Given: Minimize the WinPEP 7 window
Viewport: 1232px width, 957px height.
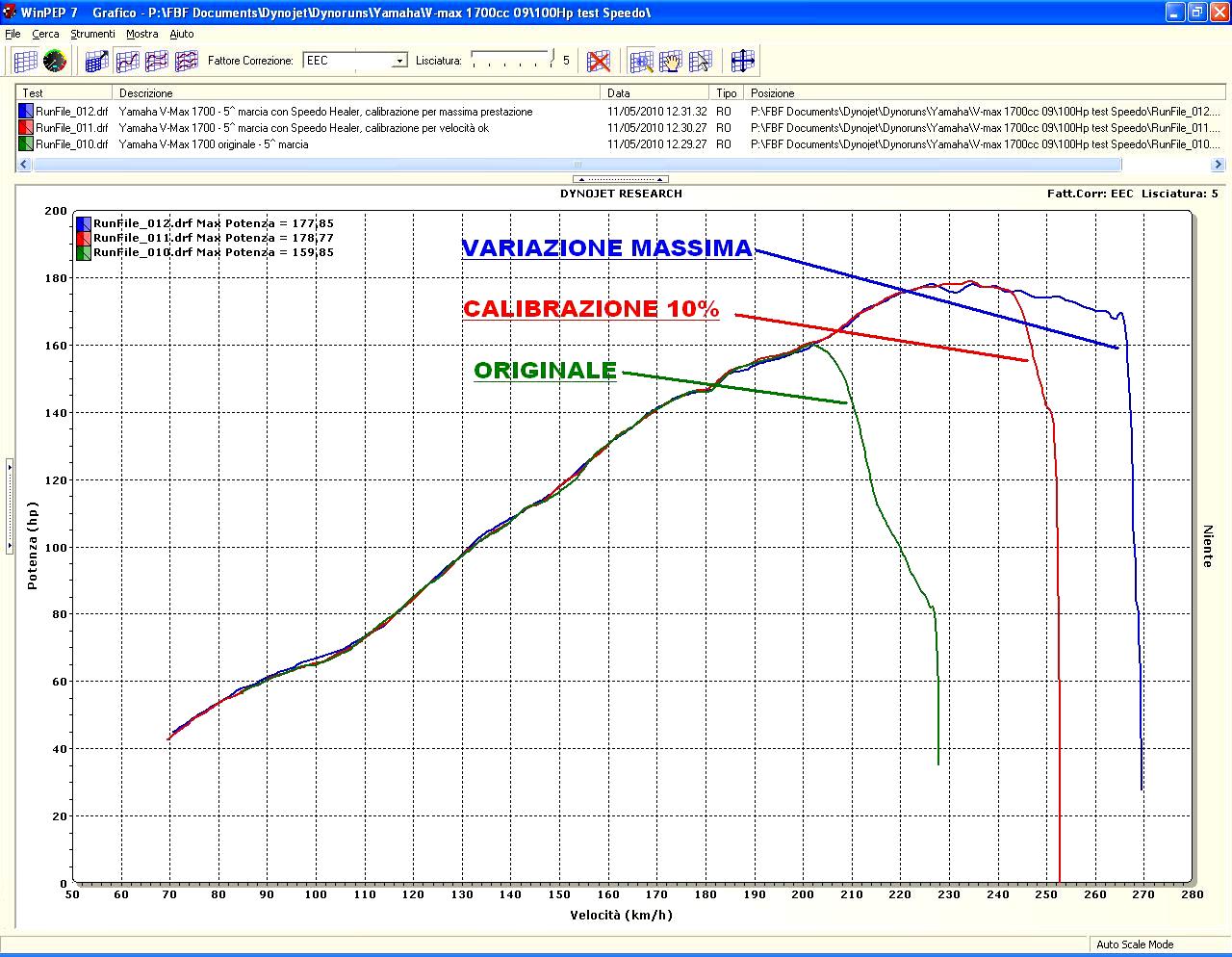Looking at the screenshot, I should click(1175, 13).
